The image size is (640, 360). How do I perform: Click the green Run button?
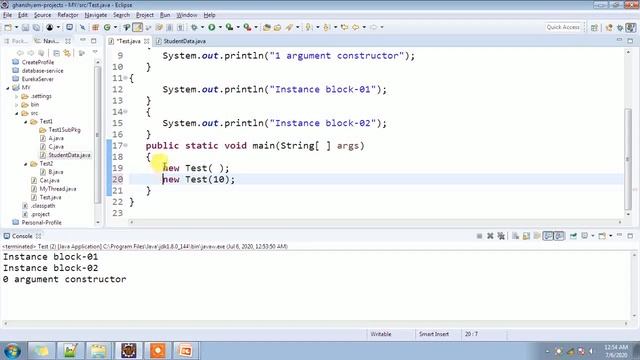(211, 27)
